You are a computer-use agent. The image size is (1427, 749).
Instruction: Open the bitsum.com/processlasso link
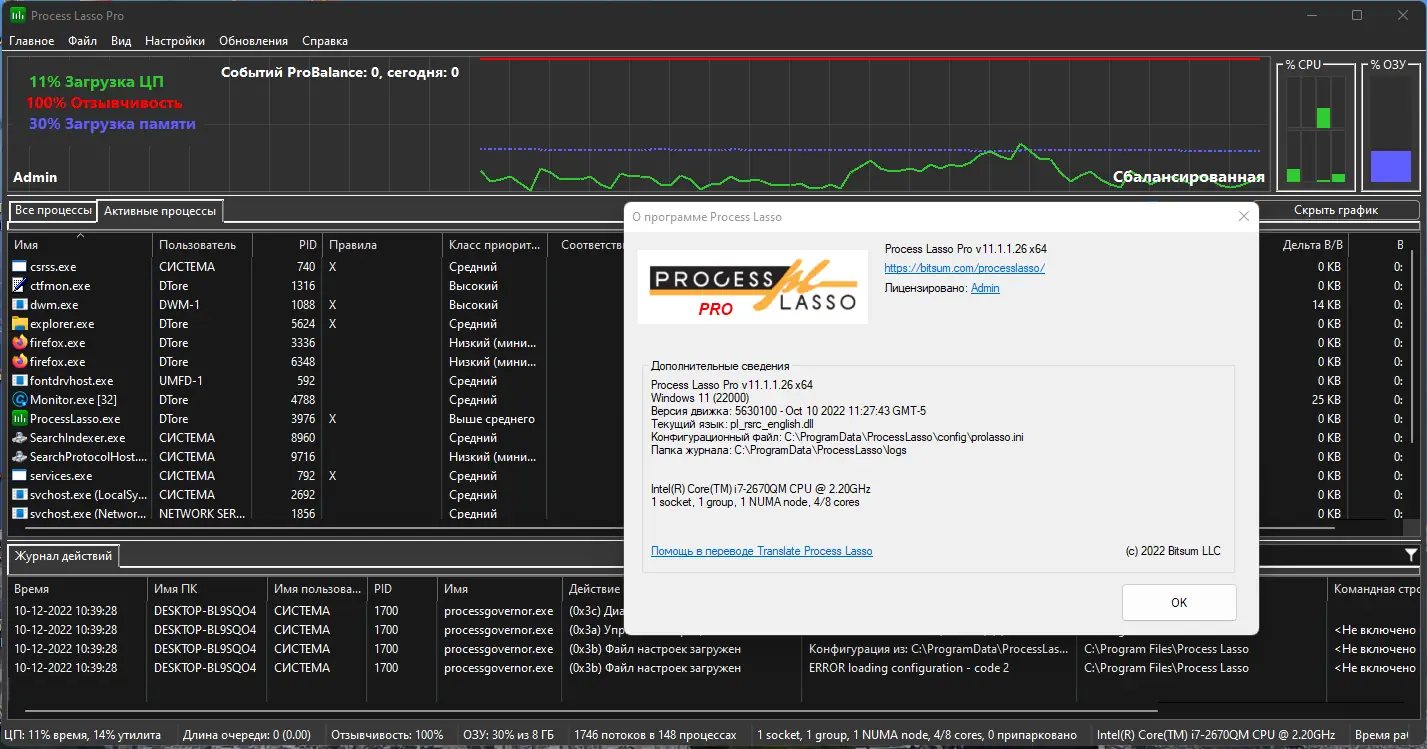pyautogui.click(x=965, y=268)
